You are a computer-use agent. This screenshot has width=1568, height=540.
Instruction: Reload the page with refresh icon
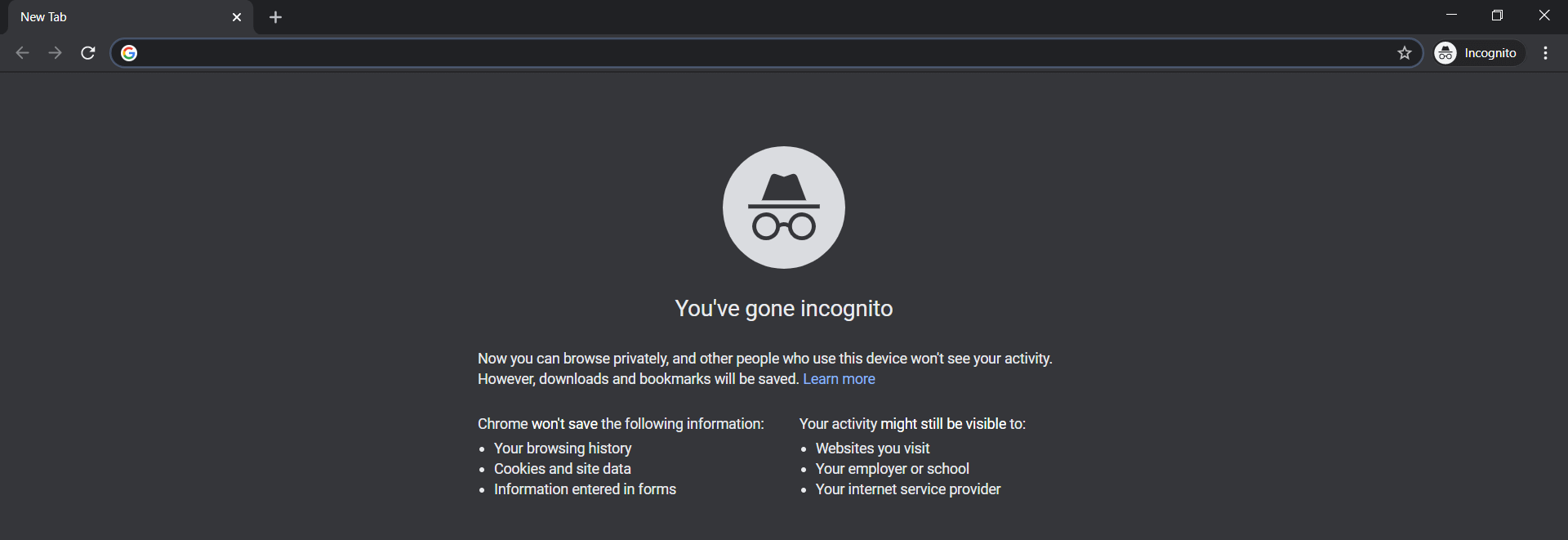88,53
